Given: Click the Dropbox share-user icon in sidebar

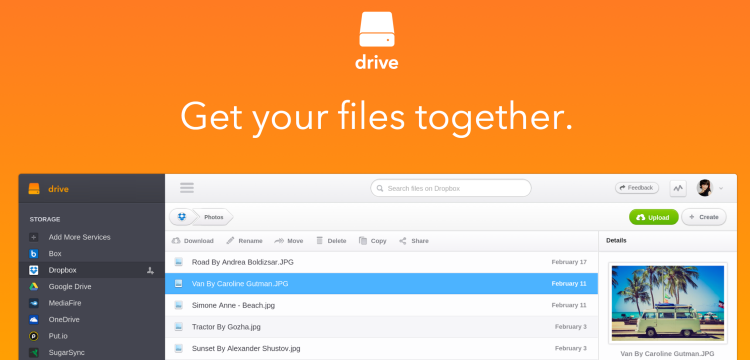Looking at the screenshot, I should [150, 271].
